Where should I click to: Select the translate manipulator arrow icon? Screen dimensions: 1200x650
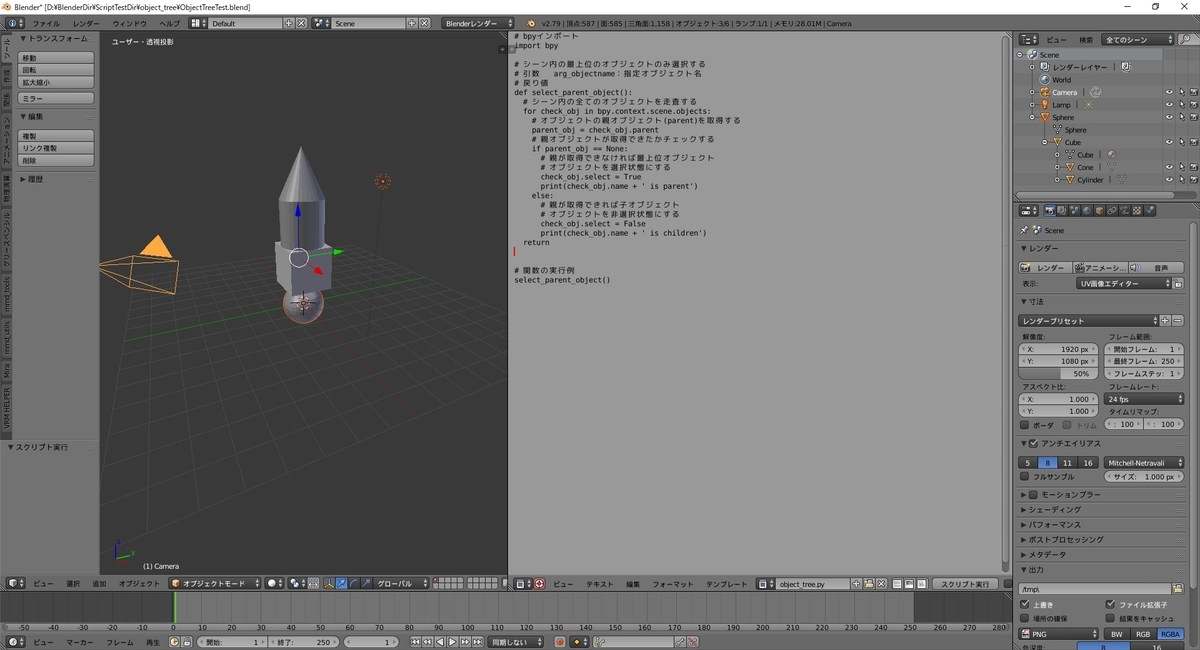pyautogui.click(x=341, y=583)
